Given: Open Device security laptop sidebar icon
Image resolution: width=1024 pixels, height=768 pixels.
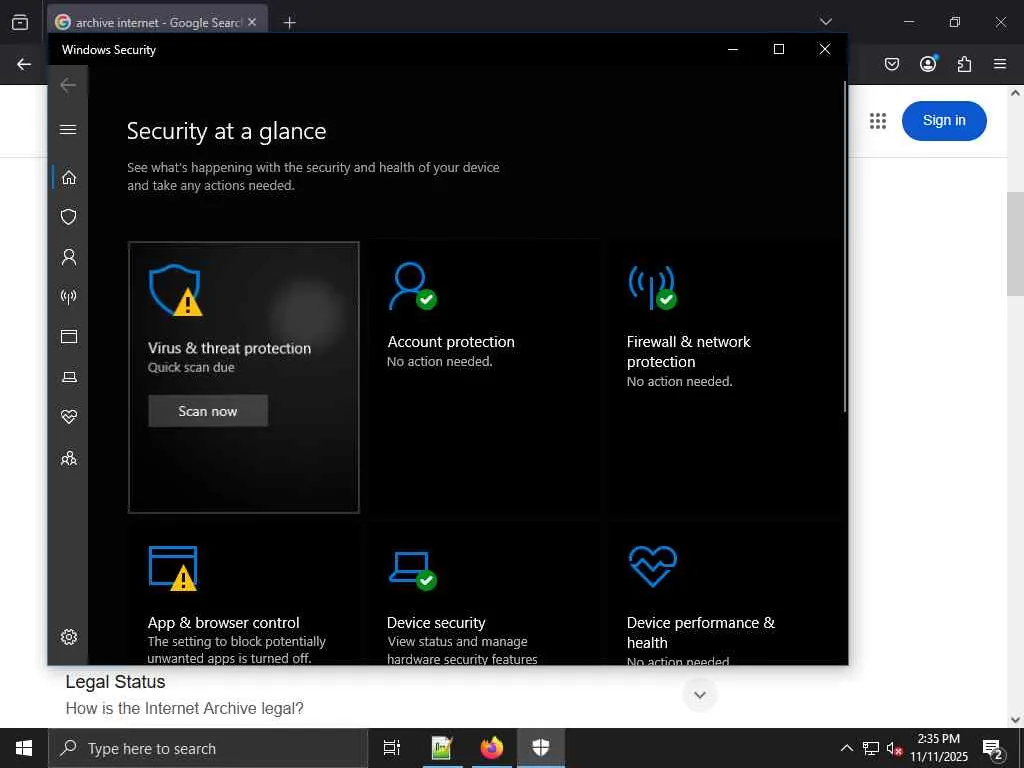Looking at the screenshot, I should tap(69, 377).
